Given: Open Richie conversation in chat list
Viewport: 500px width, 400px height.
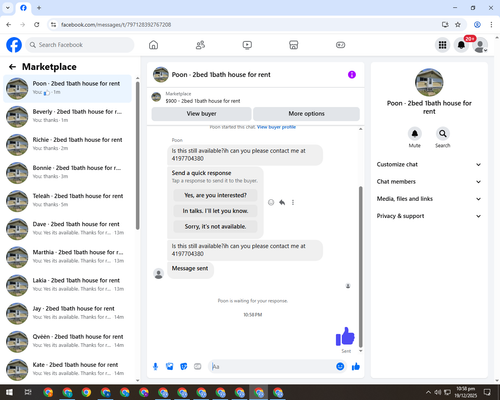Looking at the screenshot, I should coord(68,145).
